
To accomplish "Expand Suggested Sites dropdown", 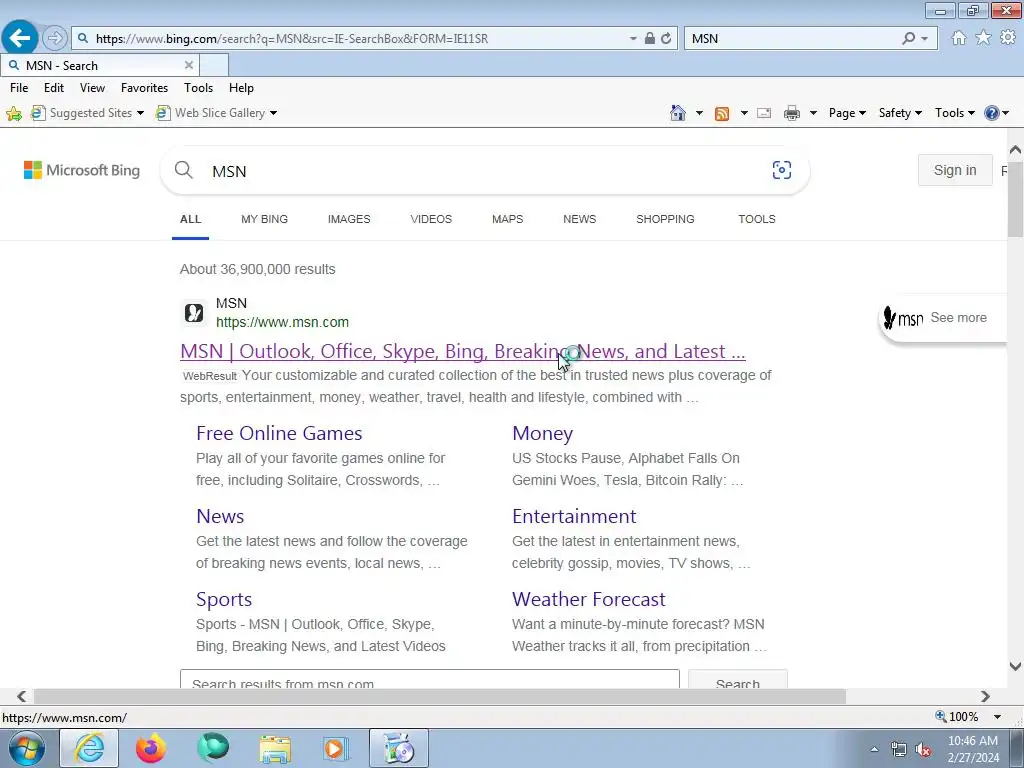I will (140, 114).
